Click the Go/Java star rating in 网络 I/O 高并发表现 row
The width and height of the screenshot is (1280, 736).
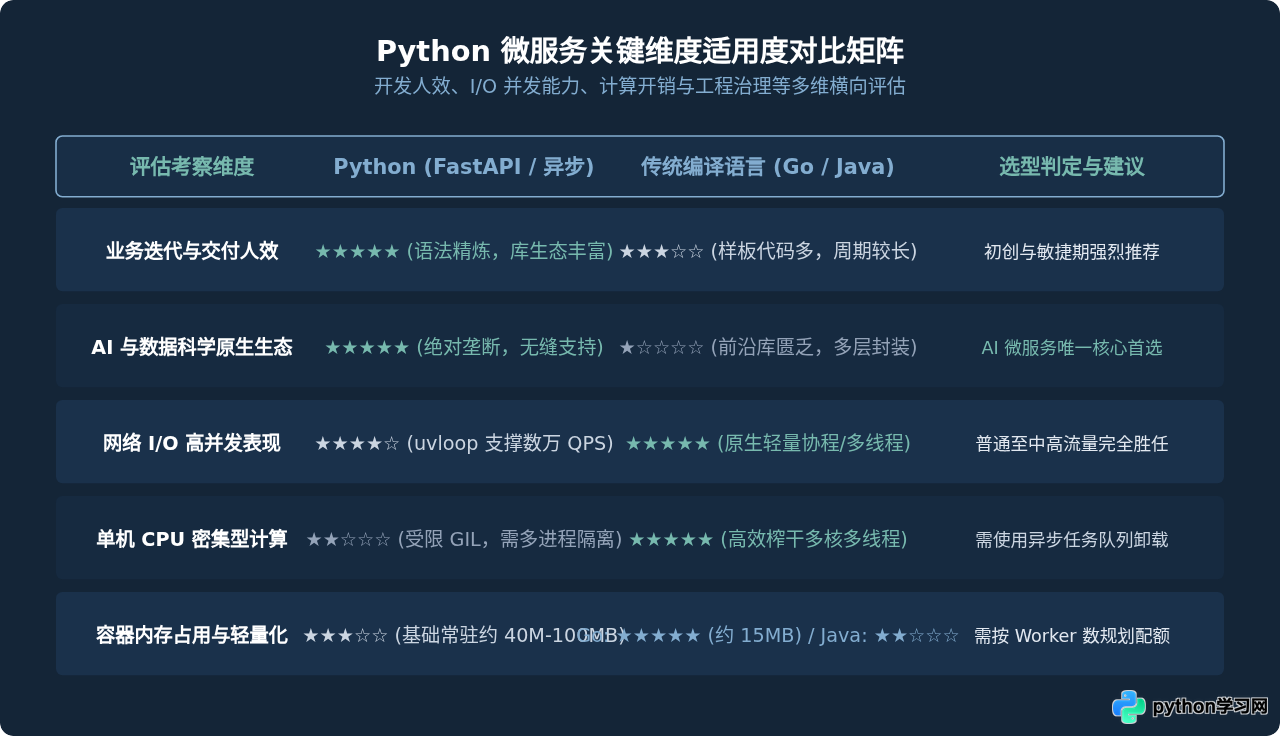[668, 444]
